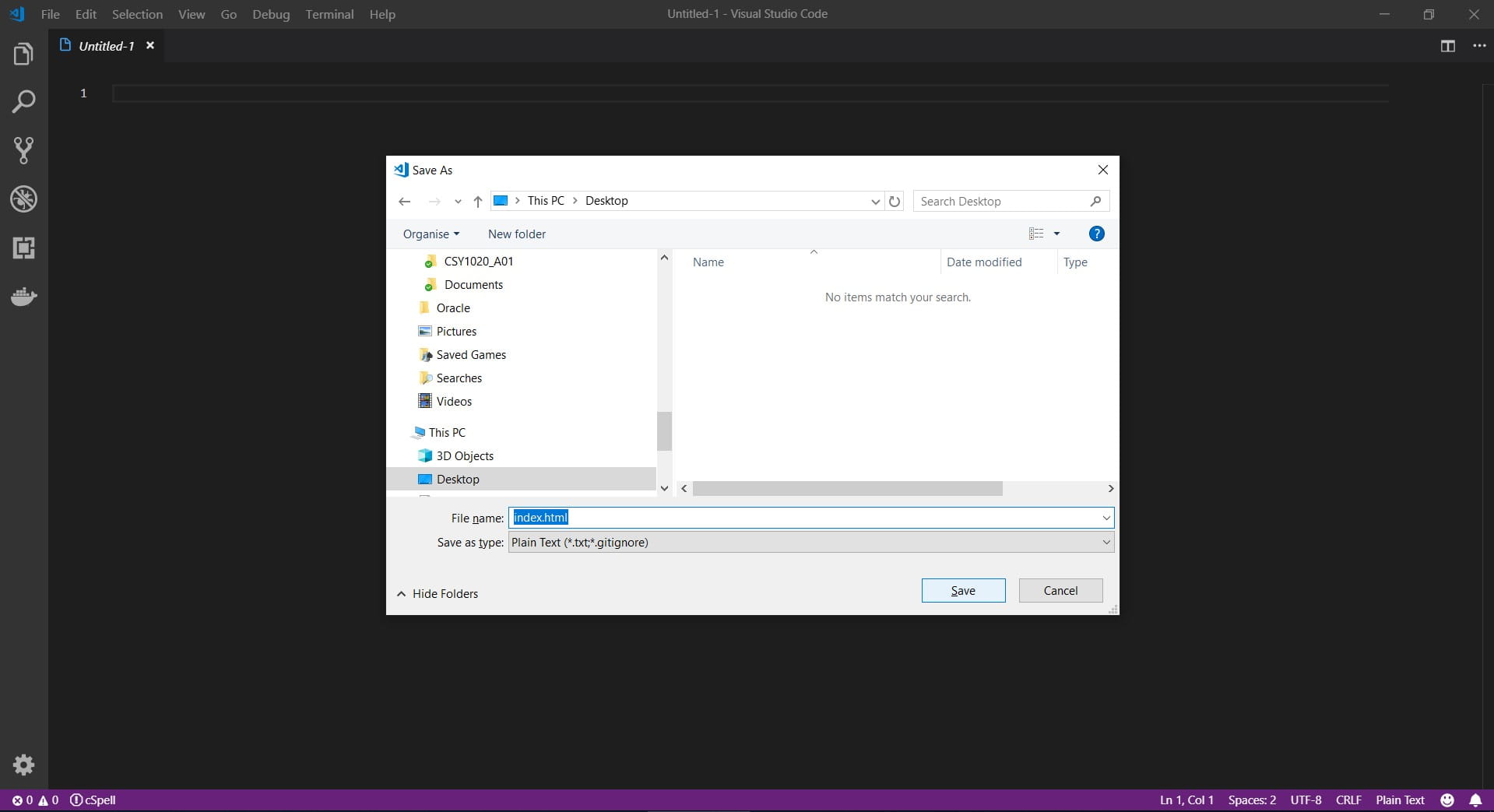Refresh the Desktop folder listing
The image size is (1494, 812).
coord(895,201)
